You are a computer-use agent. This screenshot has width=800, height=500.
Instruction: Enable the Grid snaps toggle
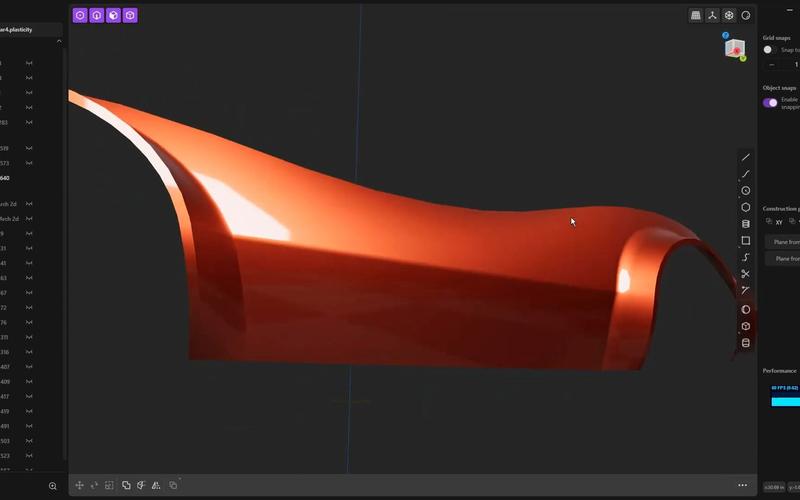pyautogui.click(x=769, y=49)
